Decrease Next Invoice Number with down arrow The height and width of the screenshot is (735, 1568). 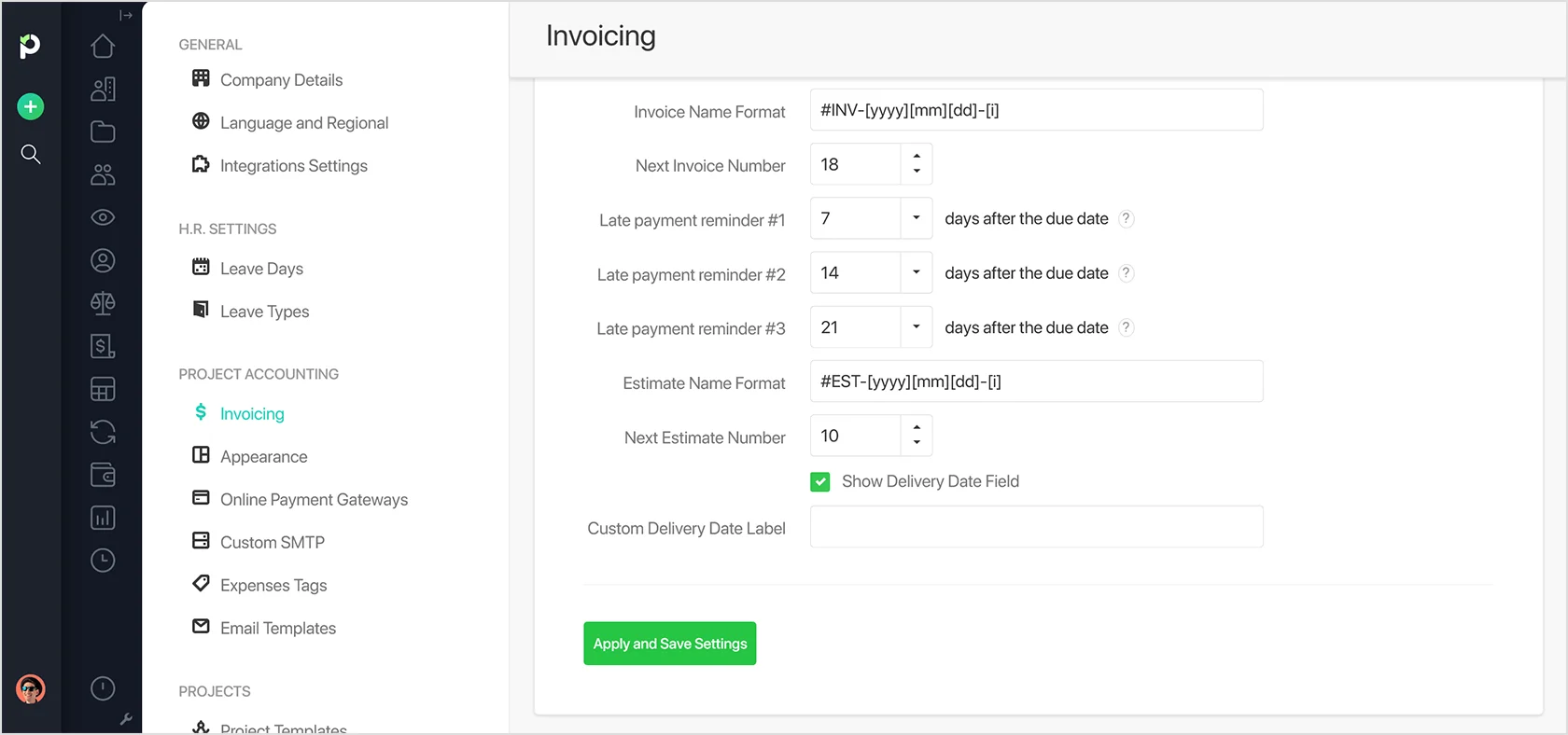pos(917,172)
